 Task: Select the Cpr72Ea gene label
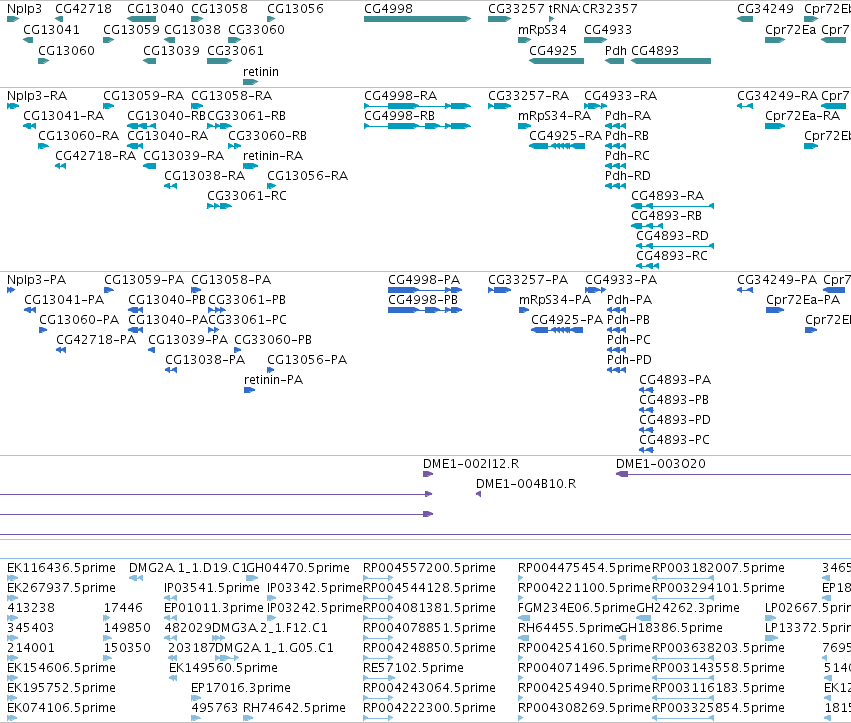coord(790,29)
